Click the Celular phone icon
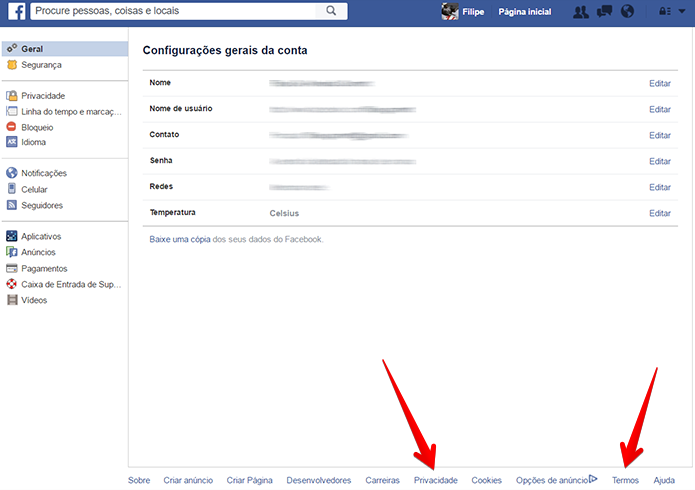Image resolution: width=695 pixels, height=490 pixels. tap(12, 189)
